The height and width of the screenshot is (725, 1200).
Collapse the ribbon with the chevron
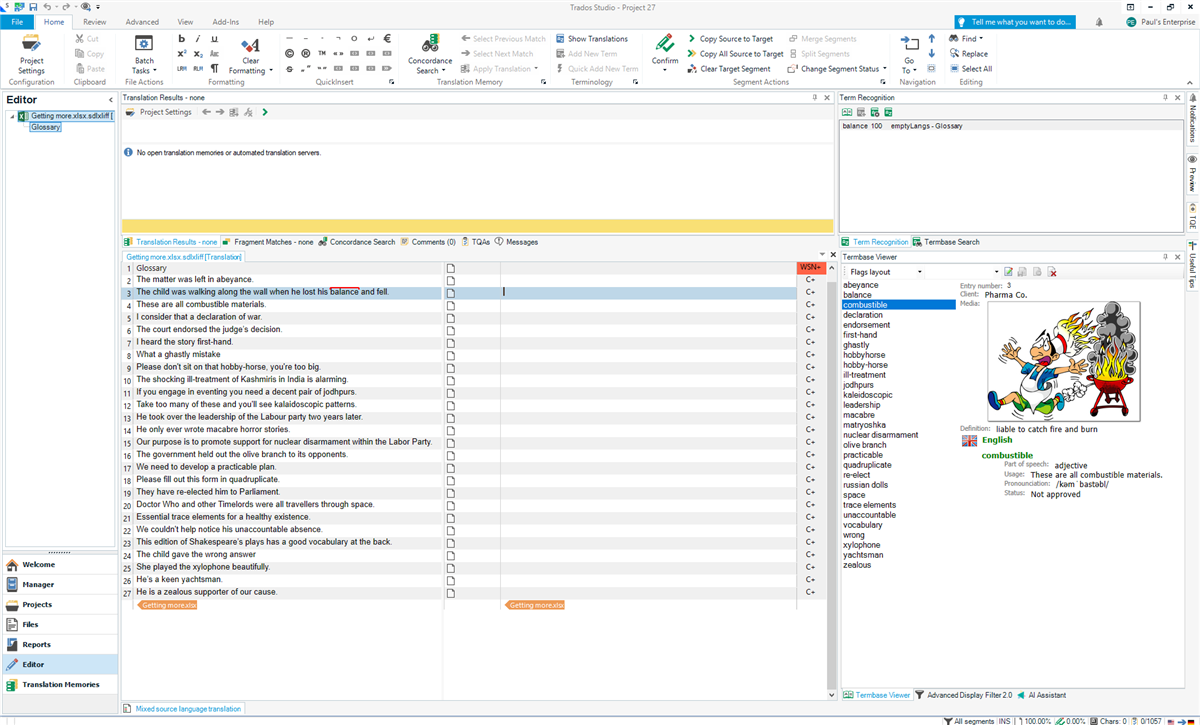[1191, 83]
